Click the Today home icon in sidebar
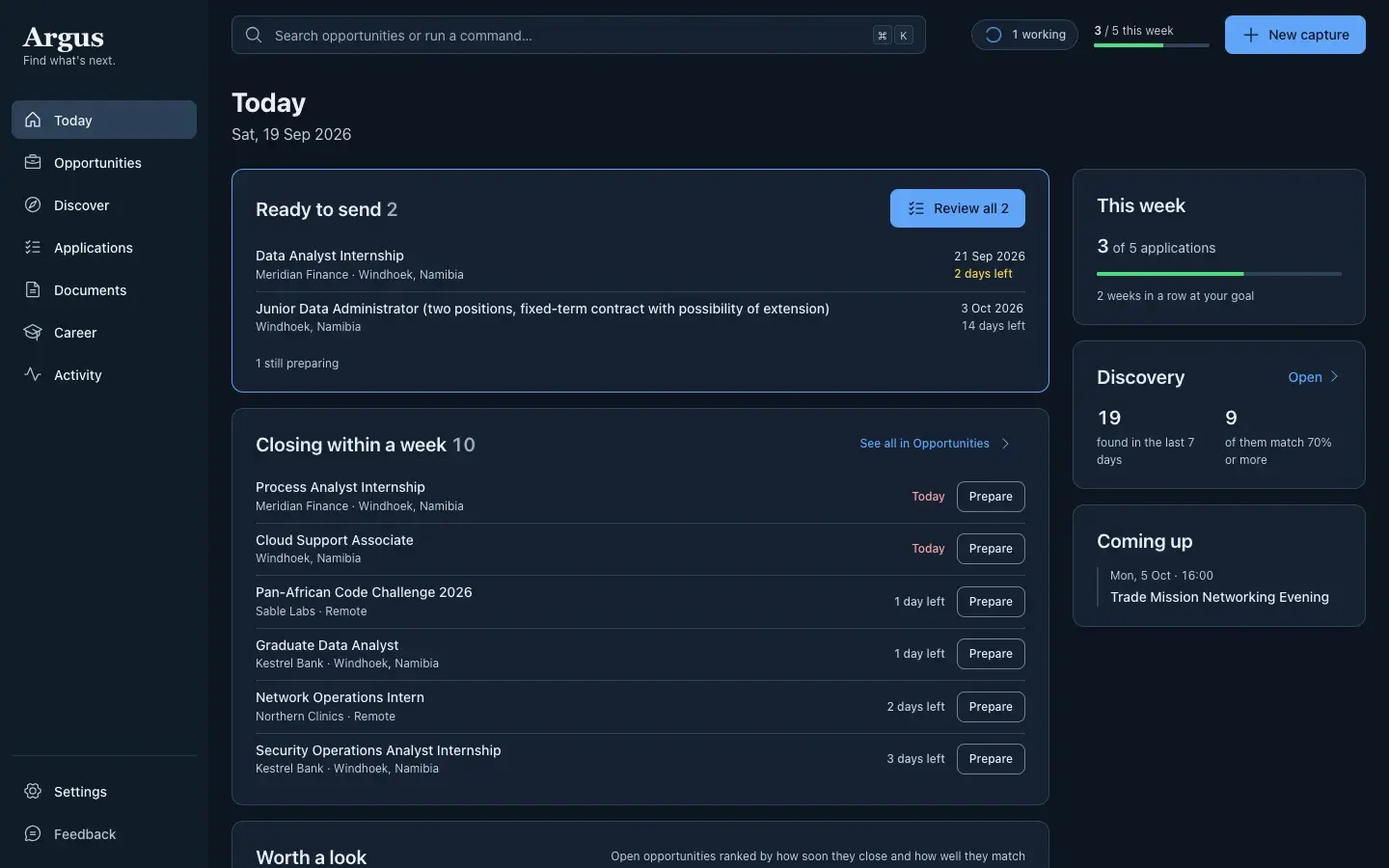Viewport: 1389px width, 868px height. (33, 120)
